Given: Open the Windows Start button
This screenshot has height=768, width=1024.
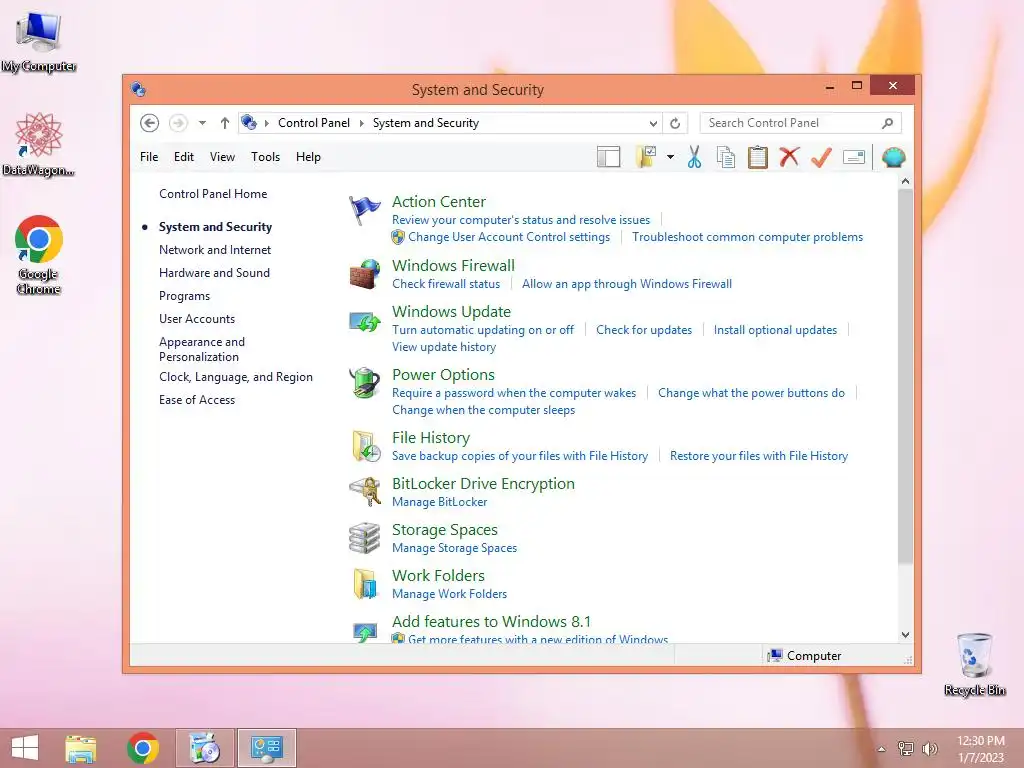Looking at the screenshot, I should (x=25, y=748).
